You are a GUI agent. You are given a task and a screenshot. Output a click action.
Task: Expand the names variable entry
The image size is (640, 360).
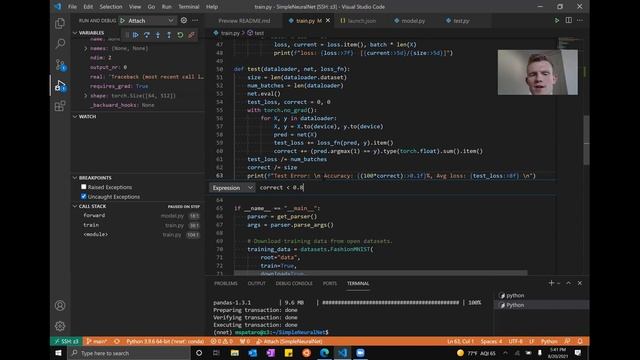tap(86, 48)
